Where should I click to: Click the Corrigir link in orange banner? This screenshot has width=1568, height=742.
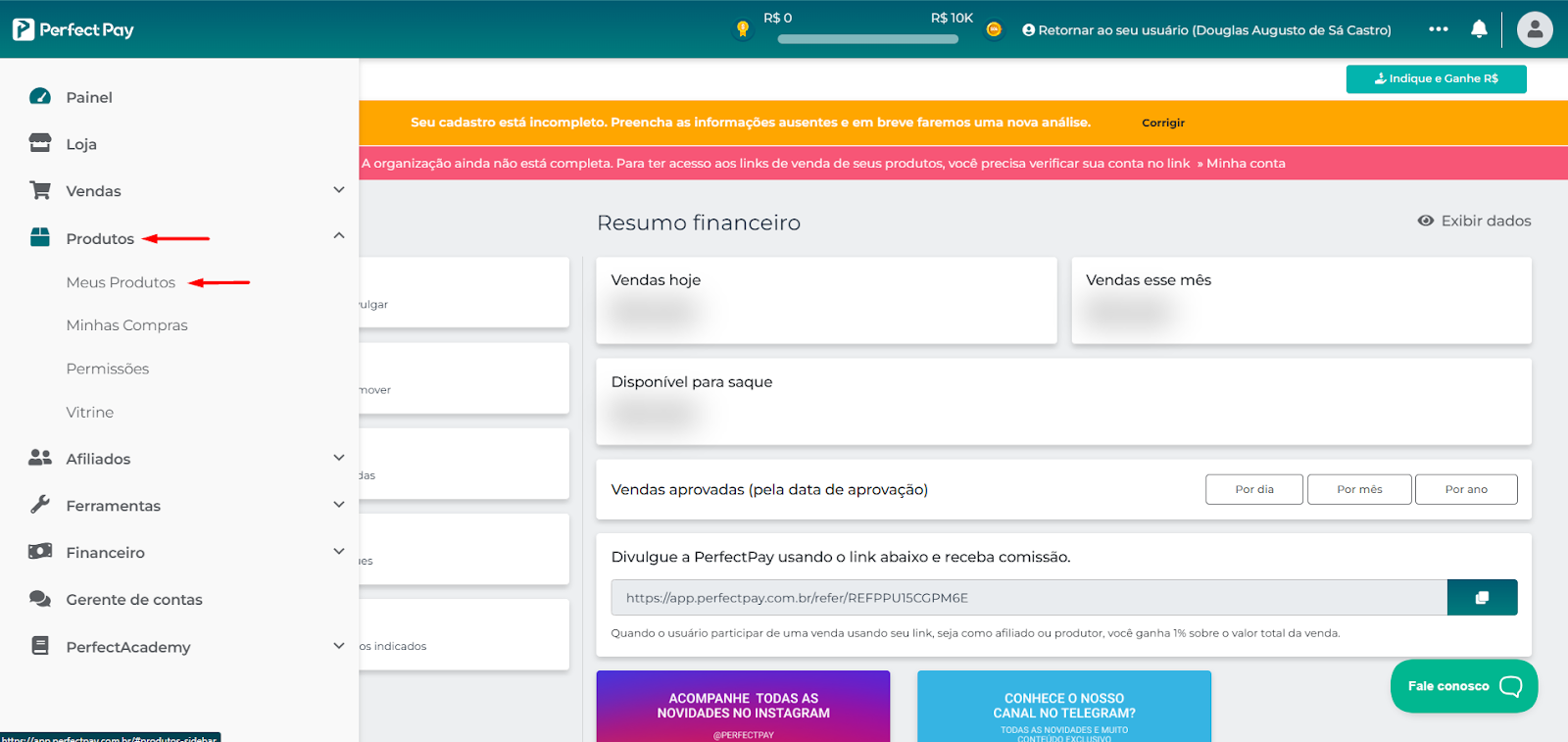1163,123
